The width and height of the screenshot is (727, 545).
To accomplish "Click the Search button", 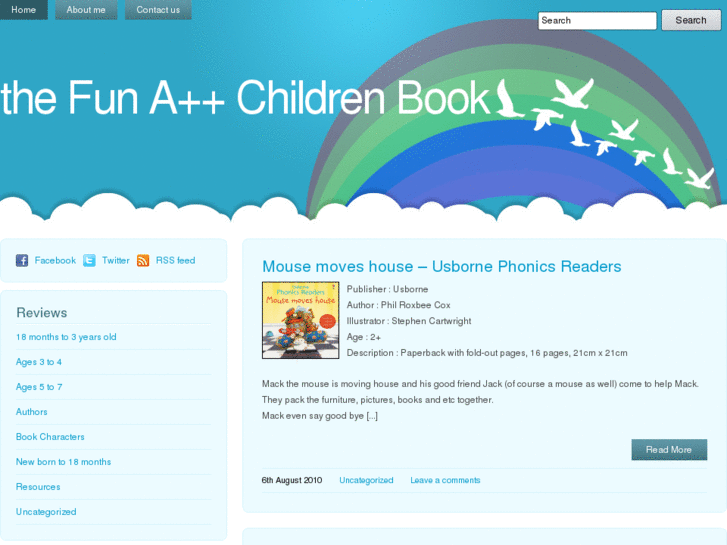I will [691, 20].
